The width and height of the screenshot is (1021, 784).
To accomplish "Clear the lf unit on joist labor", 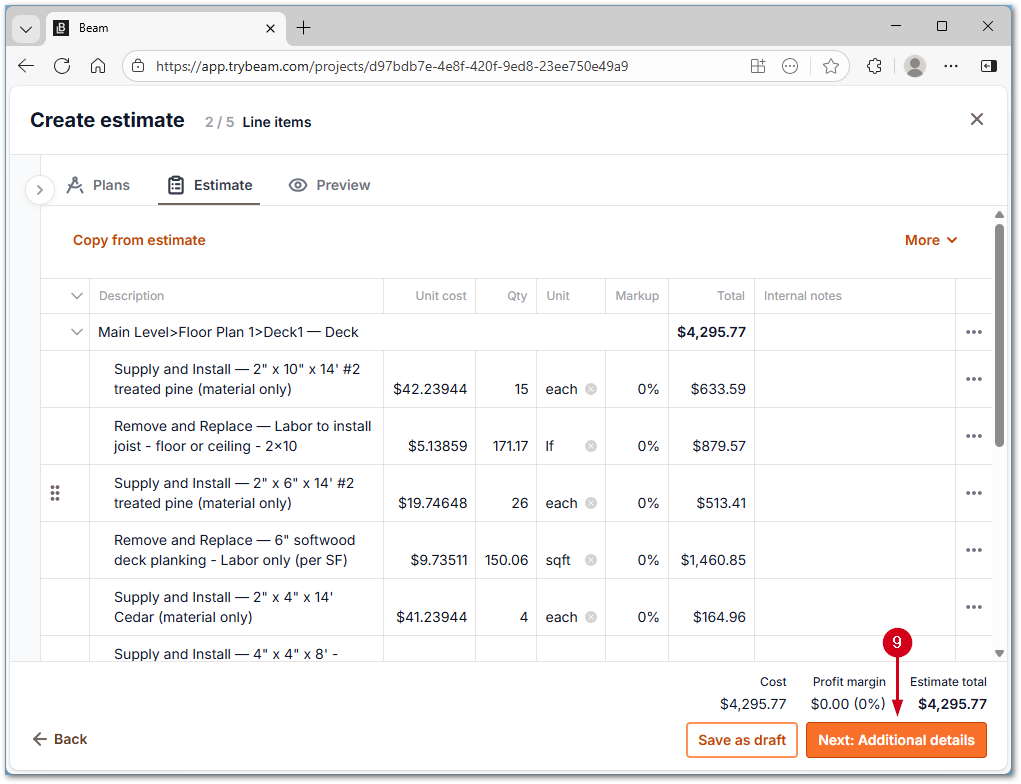I will pyautogui.click(x=591, y=446).
